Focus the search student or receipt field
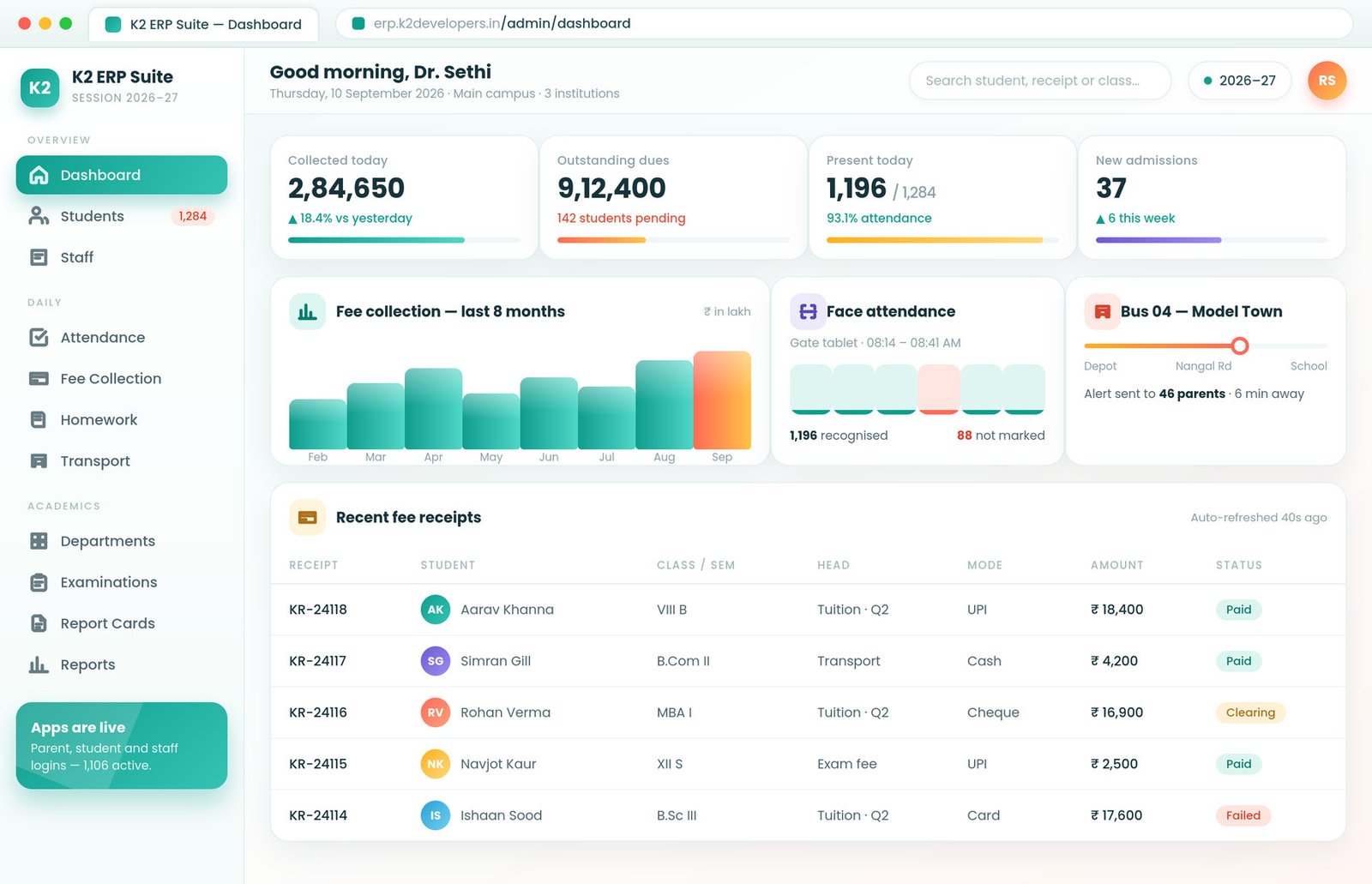1372x884 pixels. coord(1040,81)
